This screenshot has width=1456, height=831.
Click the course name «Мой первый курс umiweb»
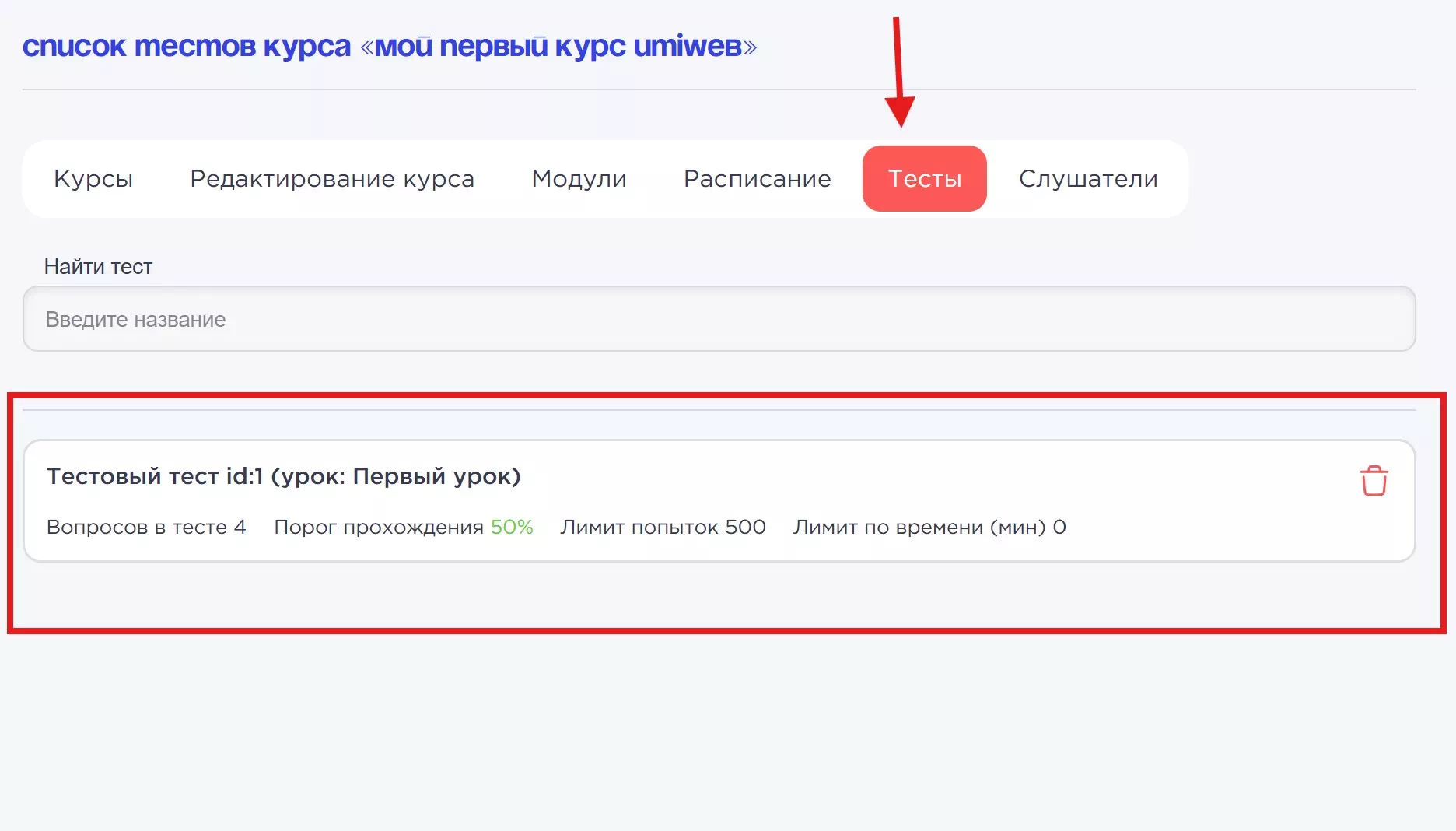558,47
